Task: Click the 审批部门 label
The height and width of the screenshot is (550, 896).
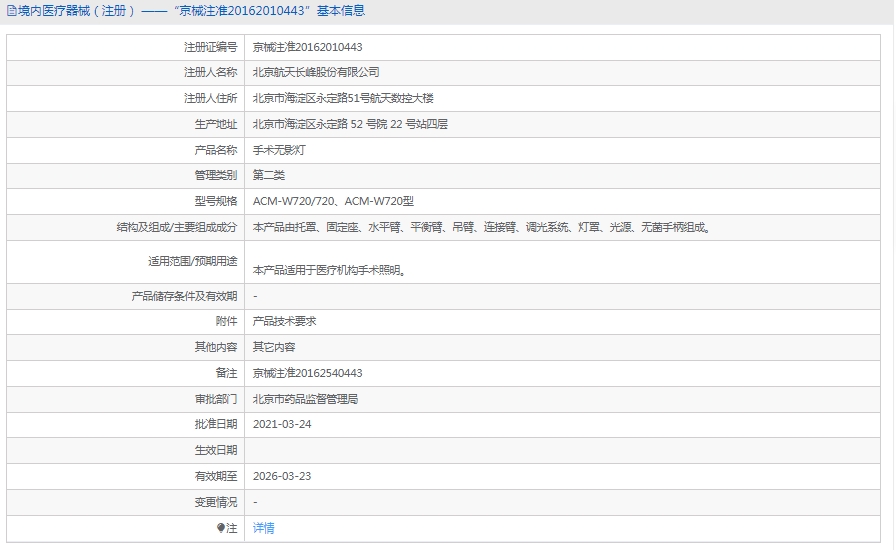Action: click(x=215, y=399)
